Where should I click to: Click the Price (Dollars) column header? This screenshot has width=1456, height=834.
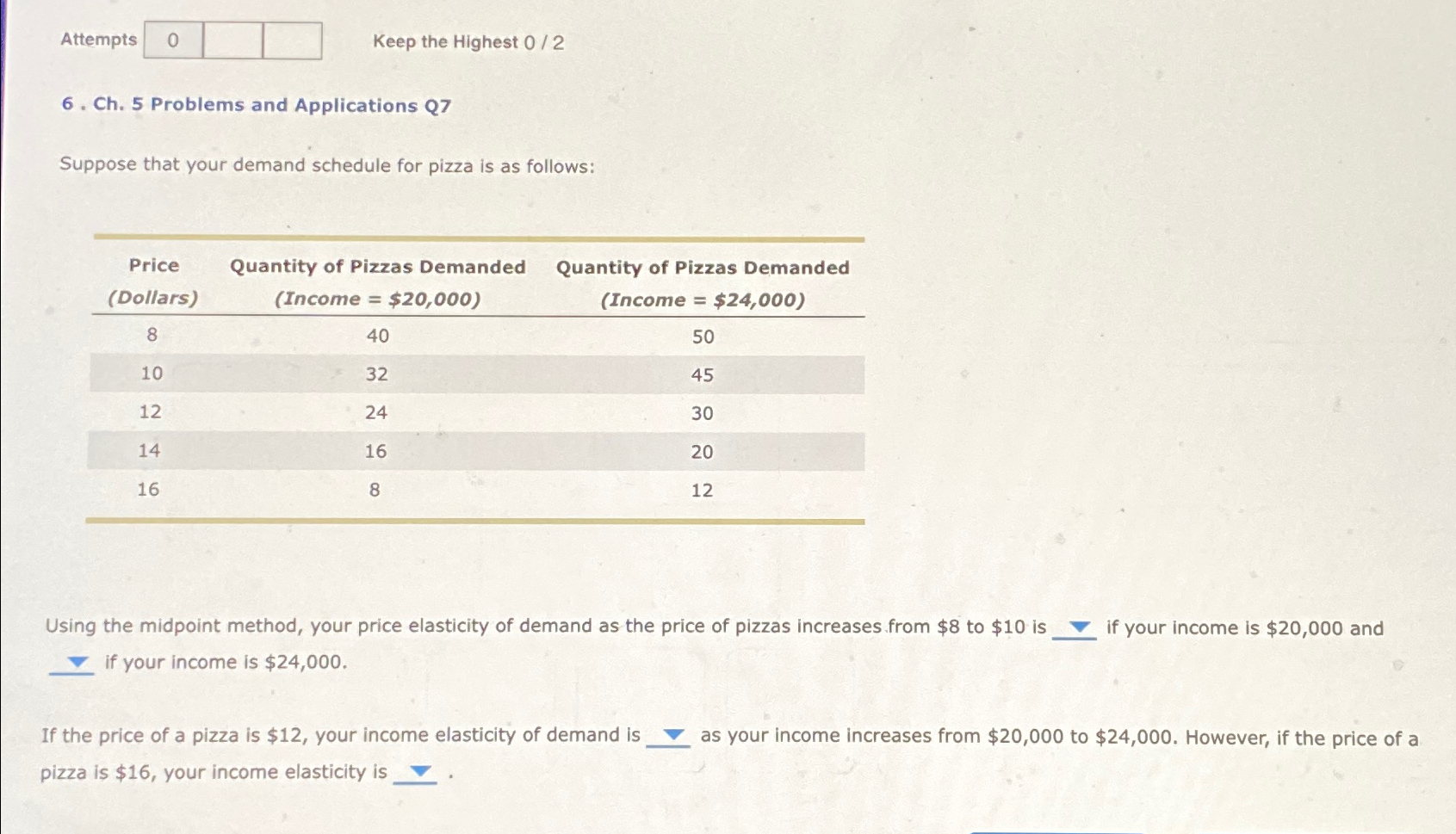pos(153,281)
